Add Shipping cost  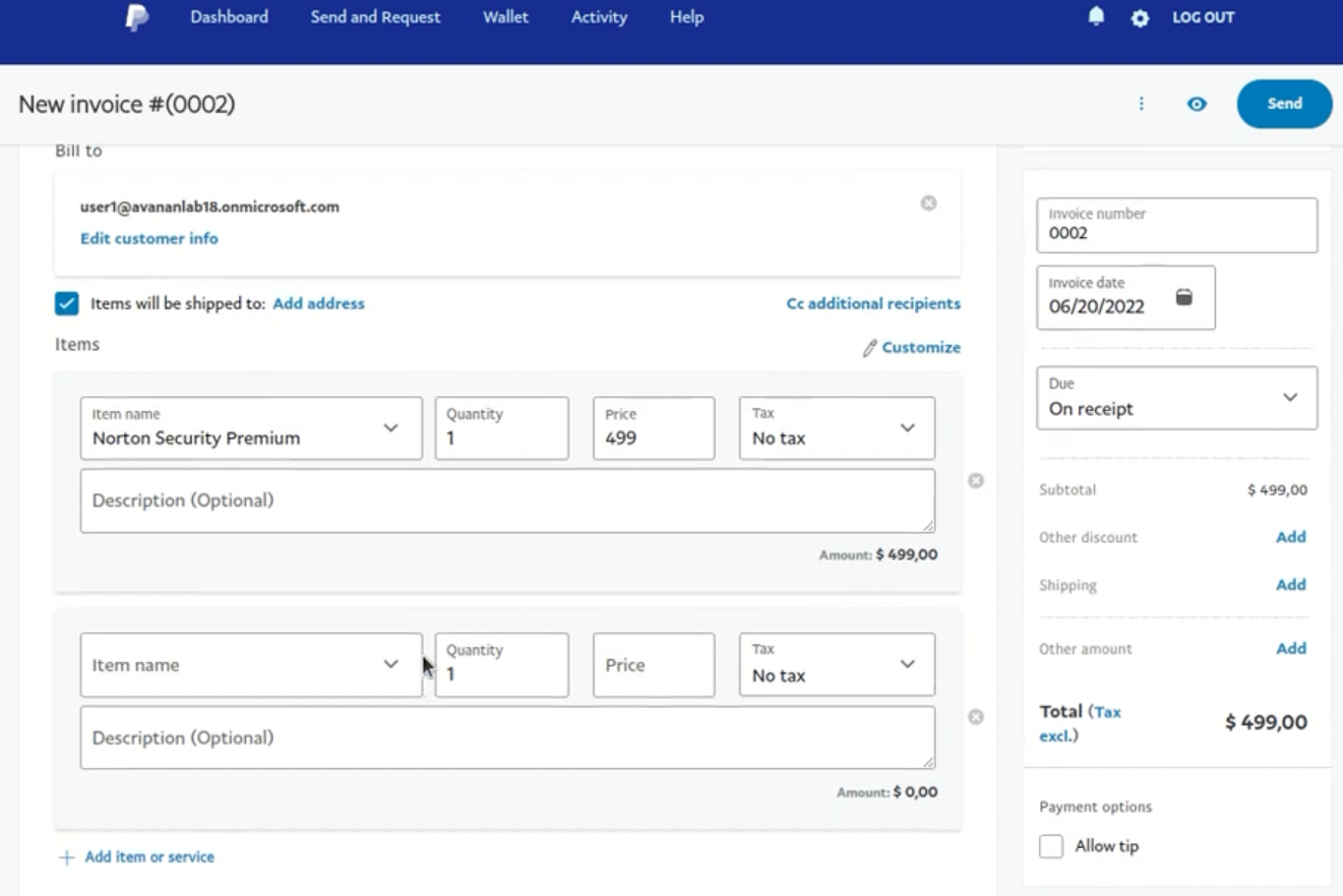pyautogui.click(x=1291, y=584)
